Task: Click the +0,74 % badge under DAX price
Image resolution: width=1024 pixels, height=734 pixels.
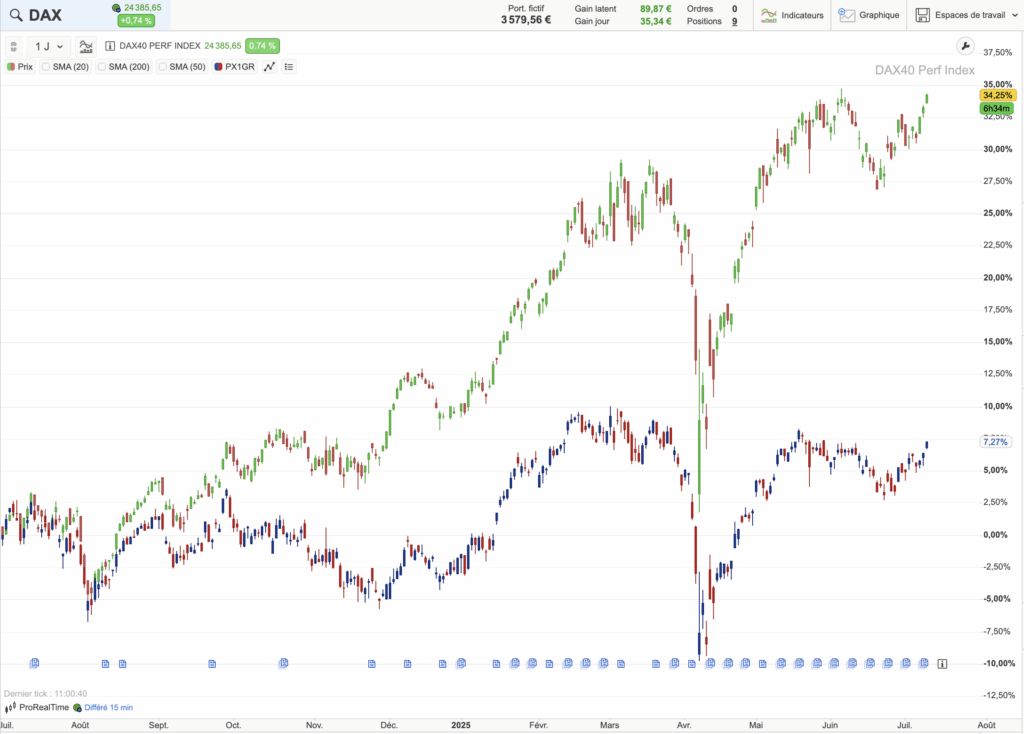Action: pos(136,20)
